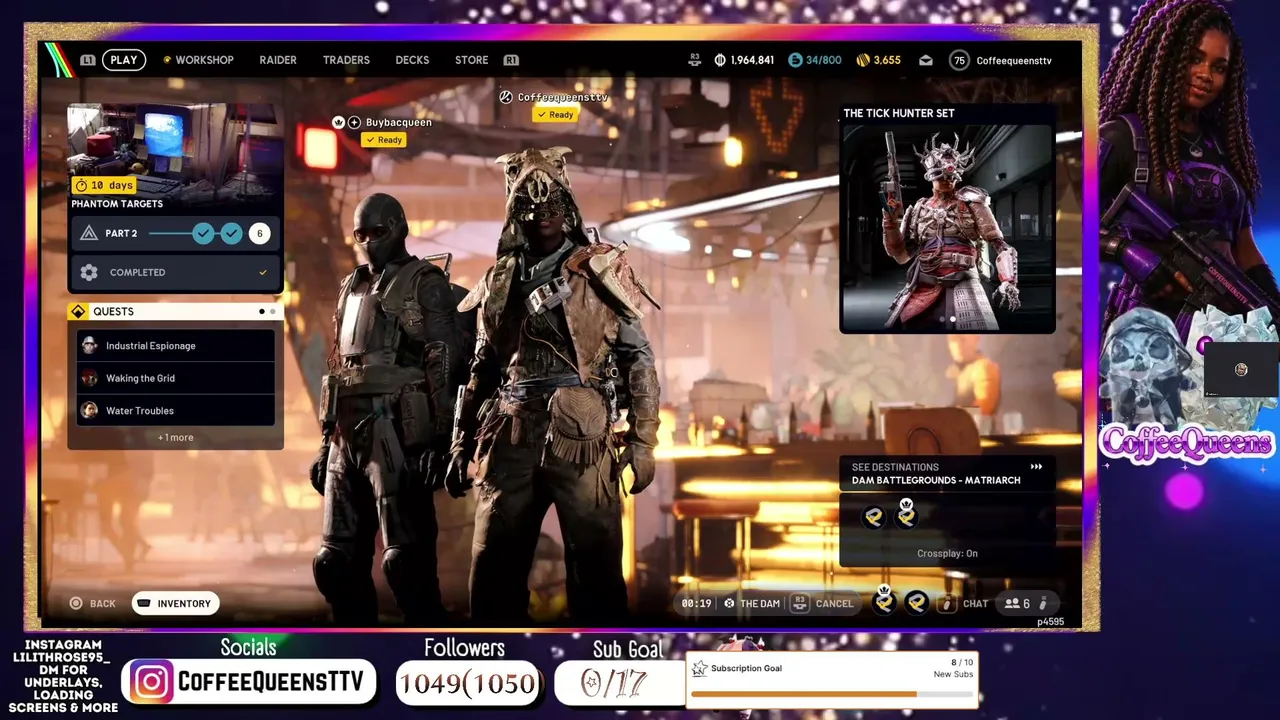Screen dimensions: 1280x720
Task: Click the 00:19 matchmaking timer
Action: click(x=696, y=604)
